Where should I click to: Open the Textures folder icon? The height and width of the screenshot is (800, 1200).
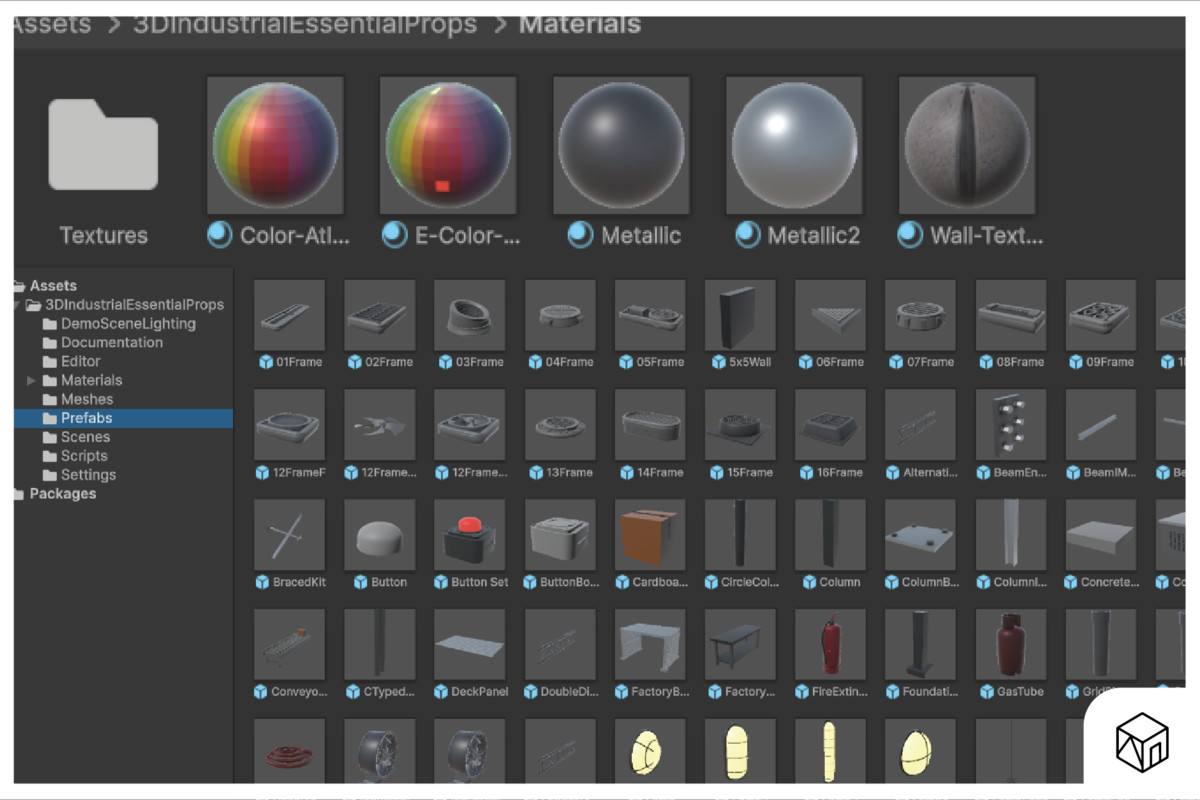tap(103, 144)
